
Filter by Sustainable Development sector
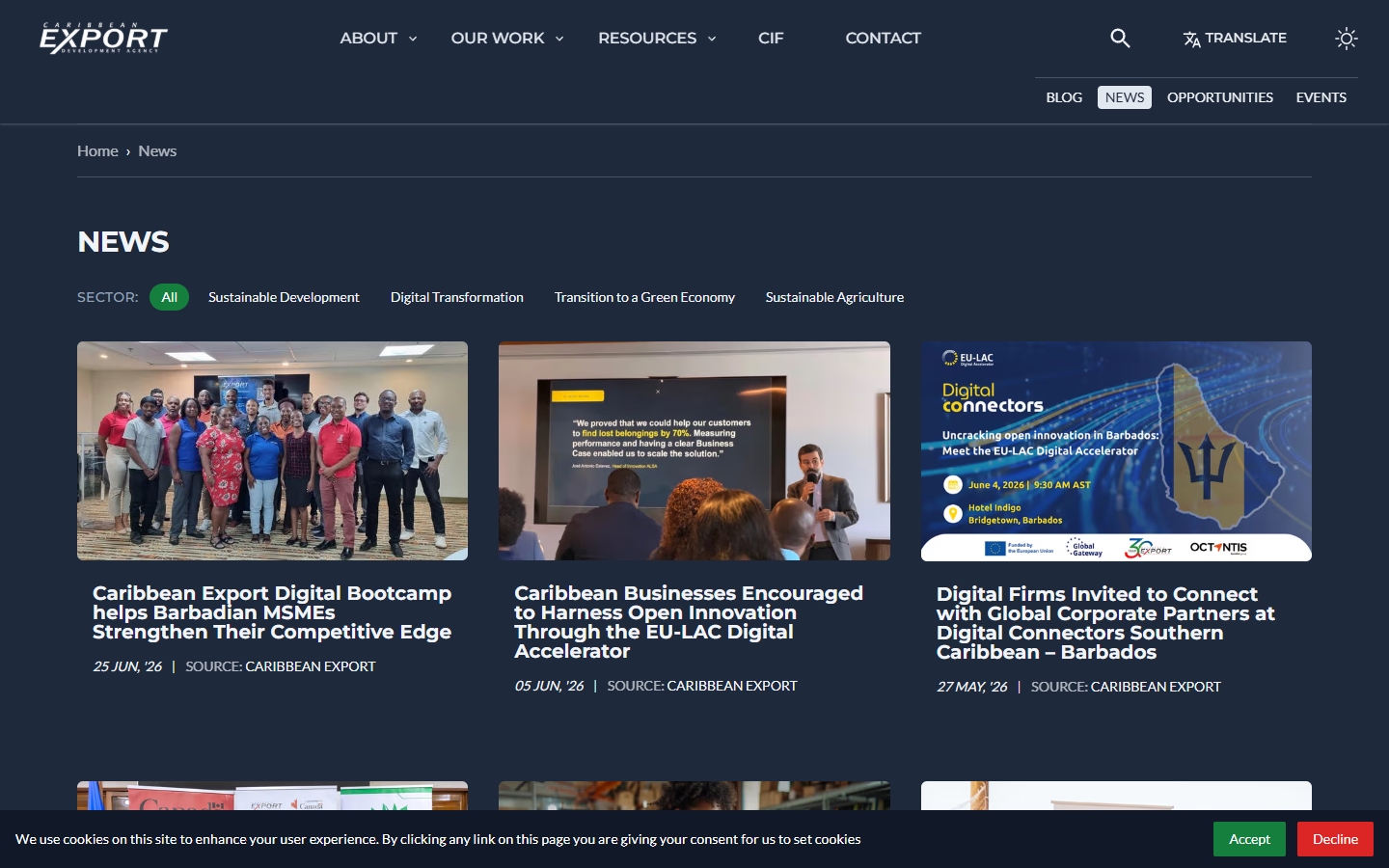284,297
